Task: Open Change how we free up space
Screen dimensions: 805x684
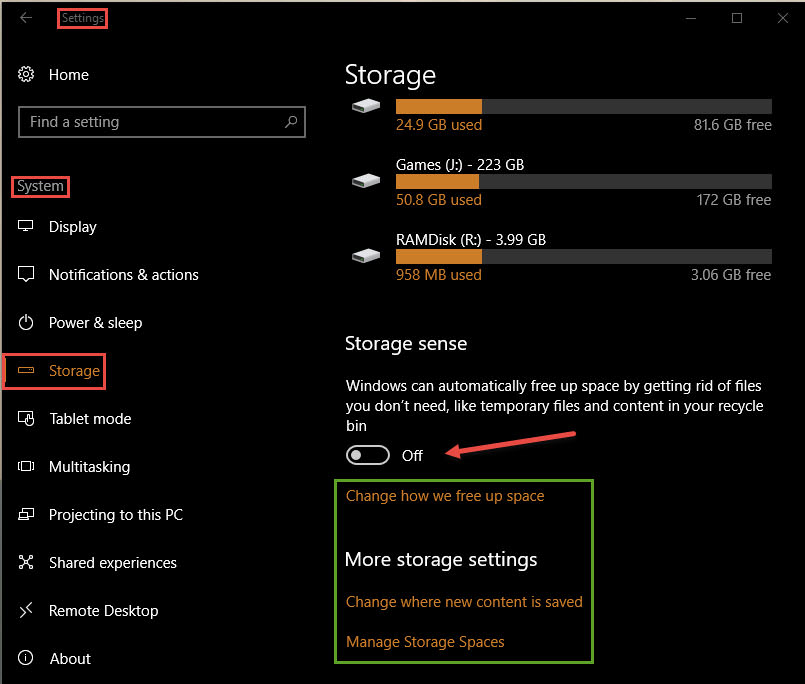Action: 445,496
